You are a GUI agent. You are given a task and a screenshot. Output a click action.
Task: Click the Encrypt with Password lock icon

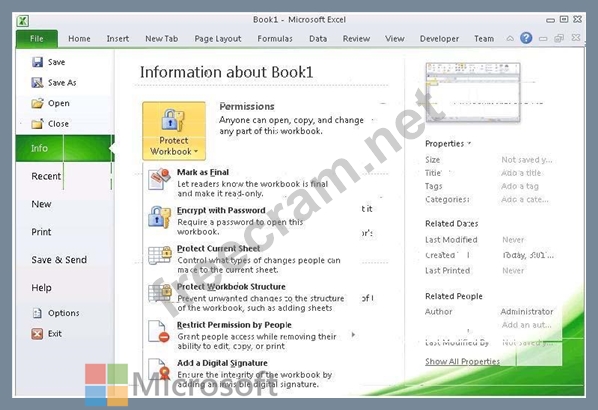[x=159, y=217]
